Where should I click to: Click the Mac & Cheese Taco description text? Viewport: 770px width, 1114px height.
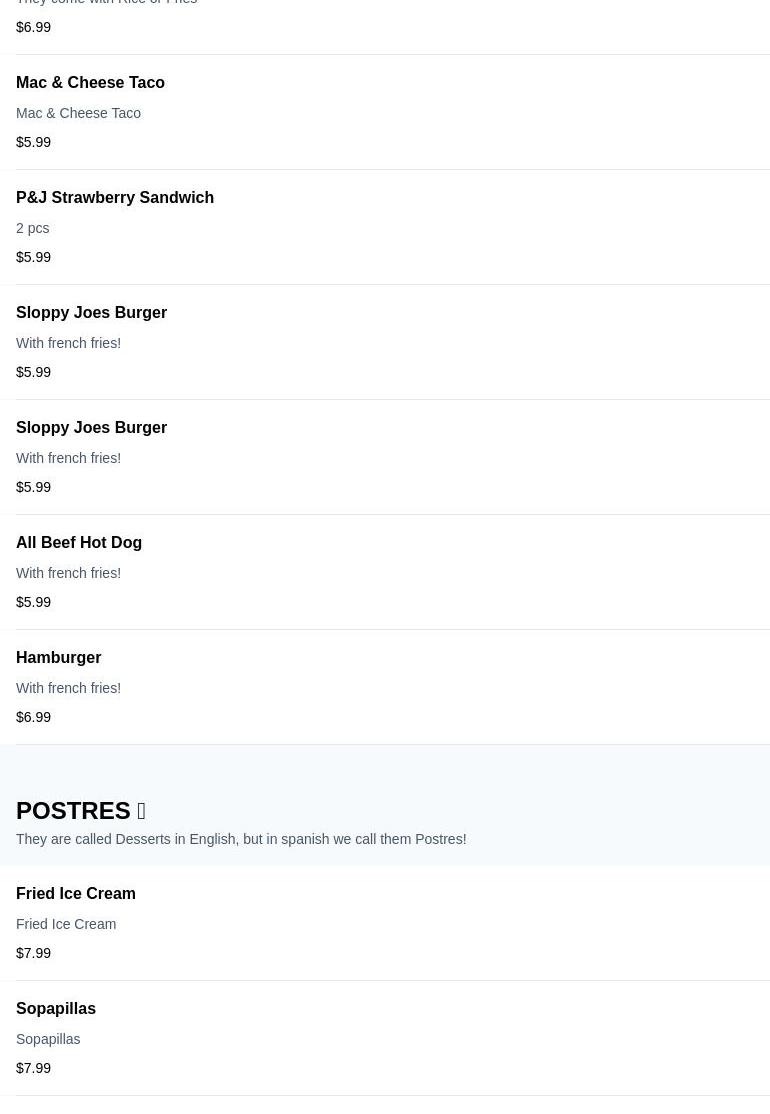(x=78, y=113)
